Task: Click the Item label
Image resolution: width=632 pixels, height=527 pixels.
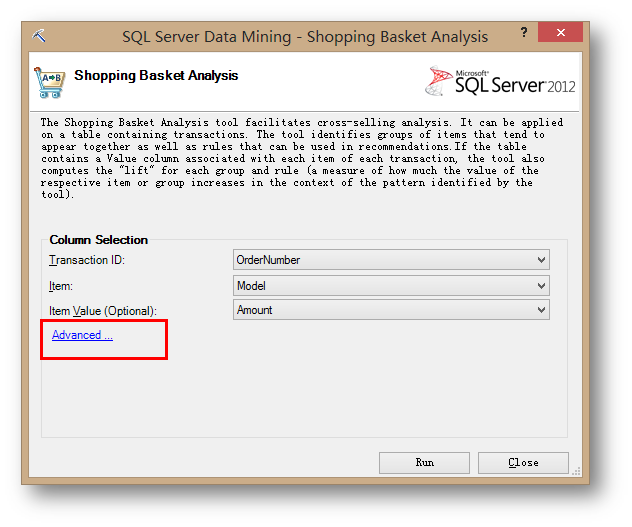Action: 61,286
